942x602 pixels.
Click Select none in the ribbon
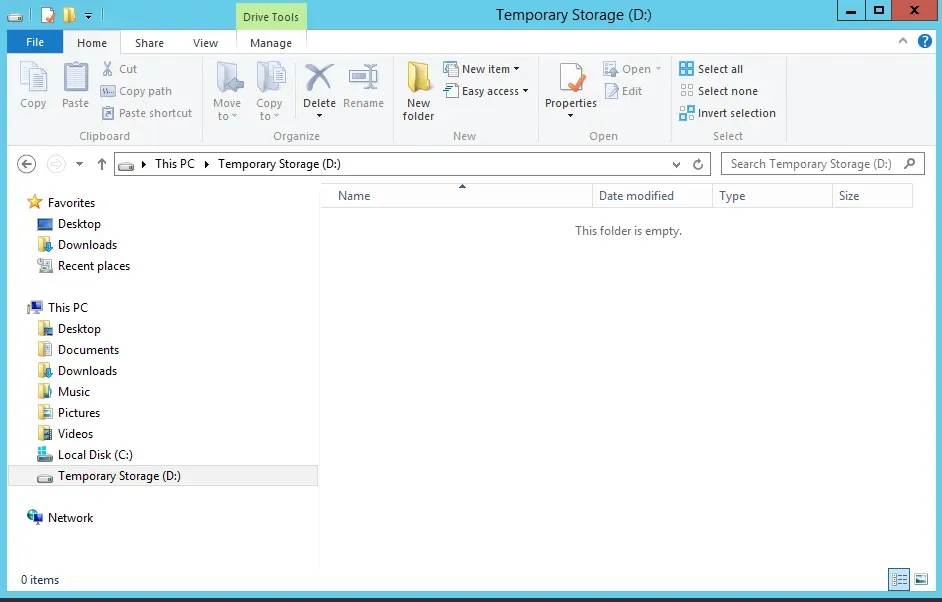(727, 91)
